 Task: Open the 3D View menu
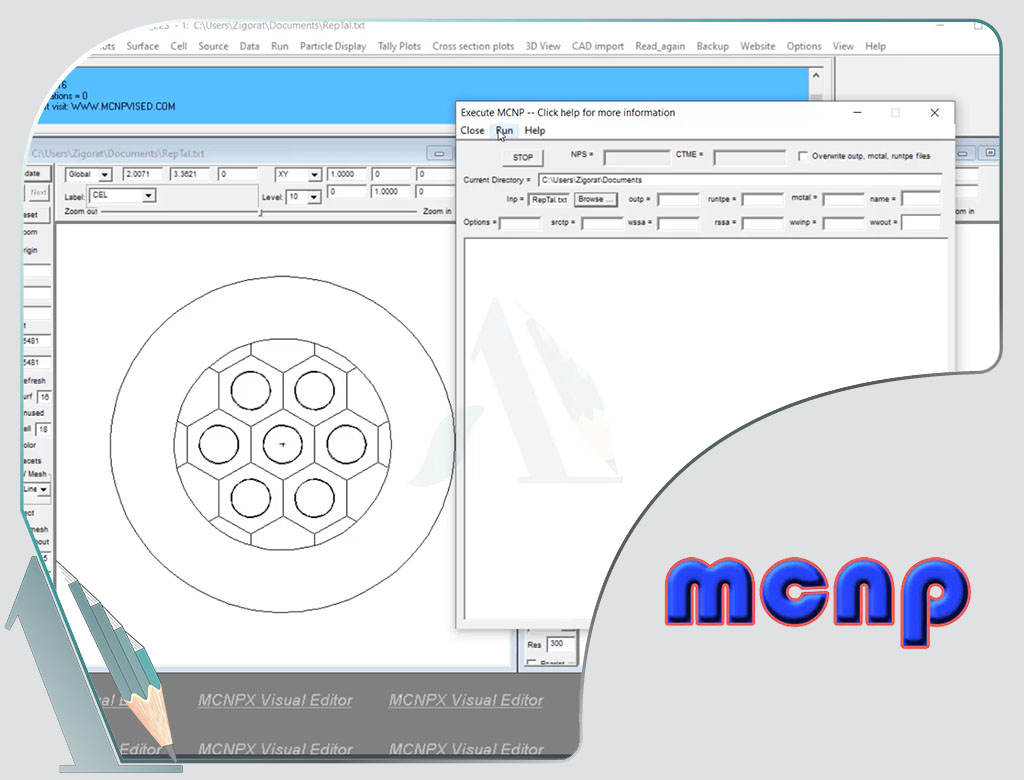coord(543,46)
